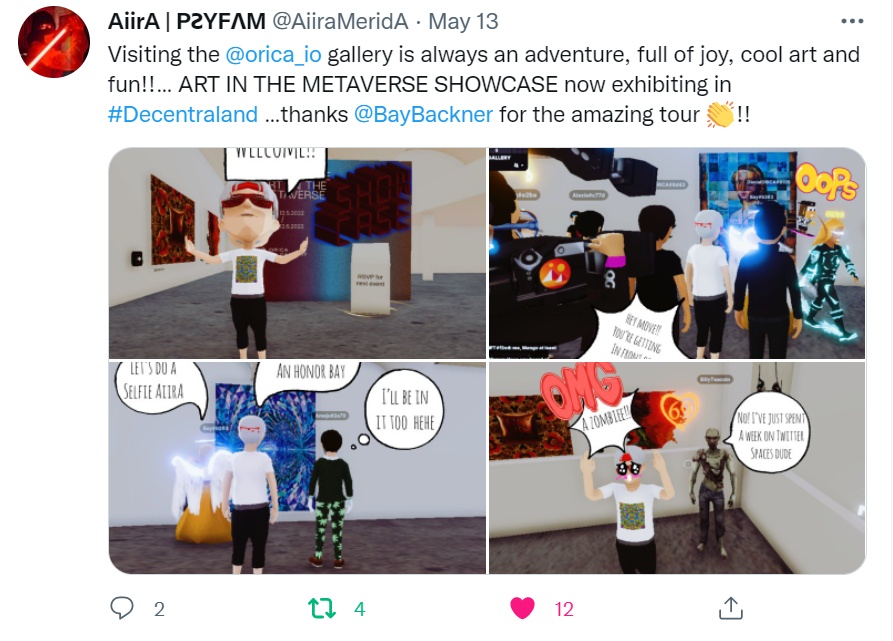View the retweet count of 4

coord(359,609)
